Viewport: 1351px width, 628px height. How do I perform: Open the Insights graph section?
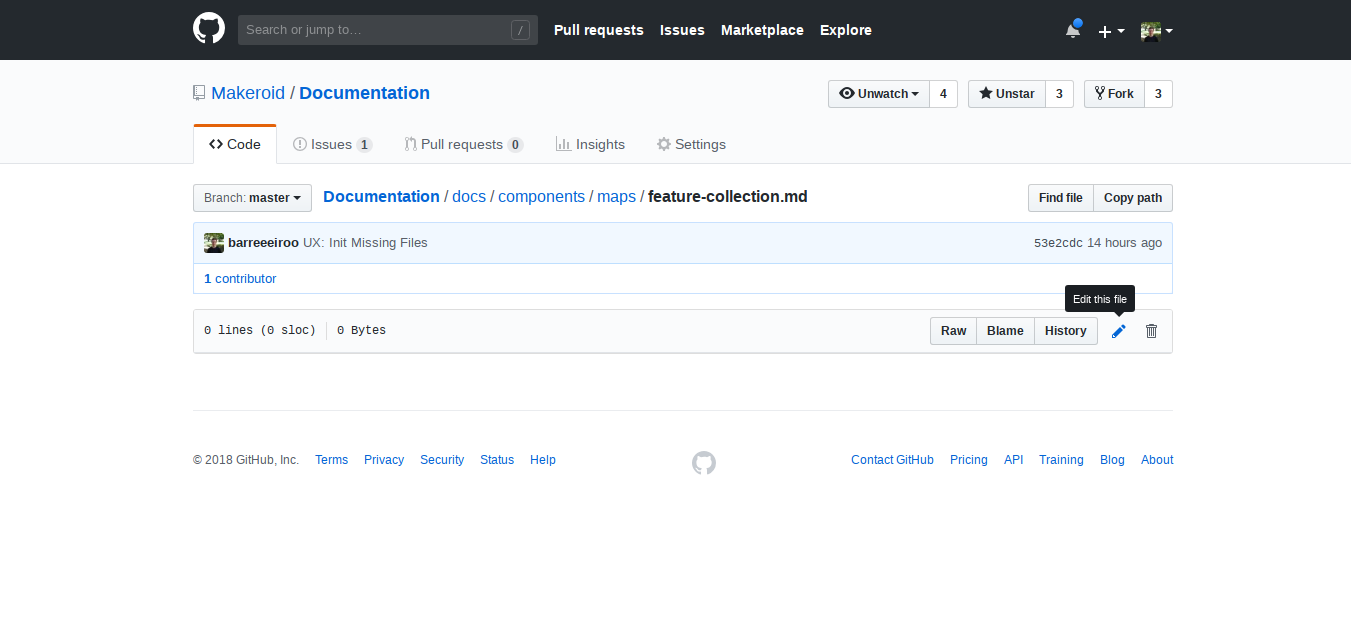(x=590, y=144)
